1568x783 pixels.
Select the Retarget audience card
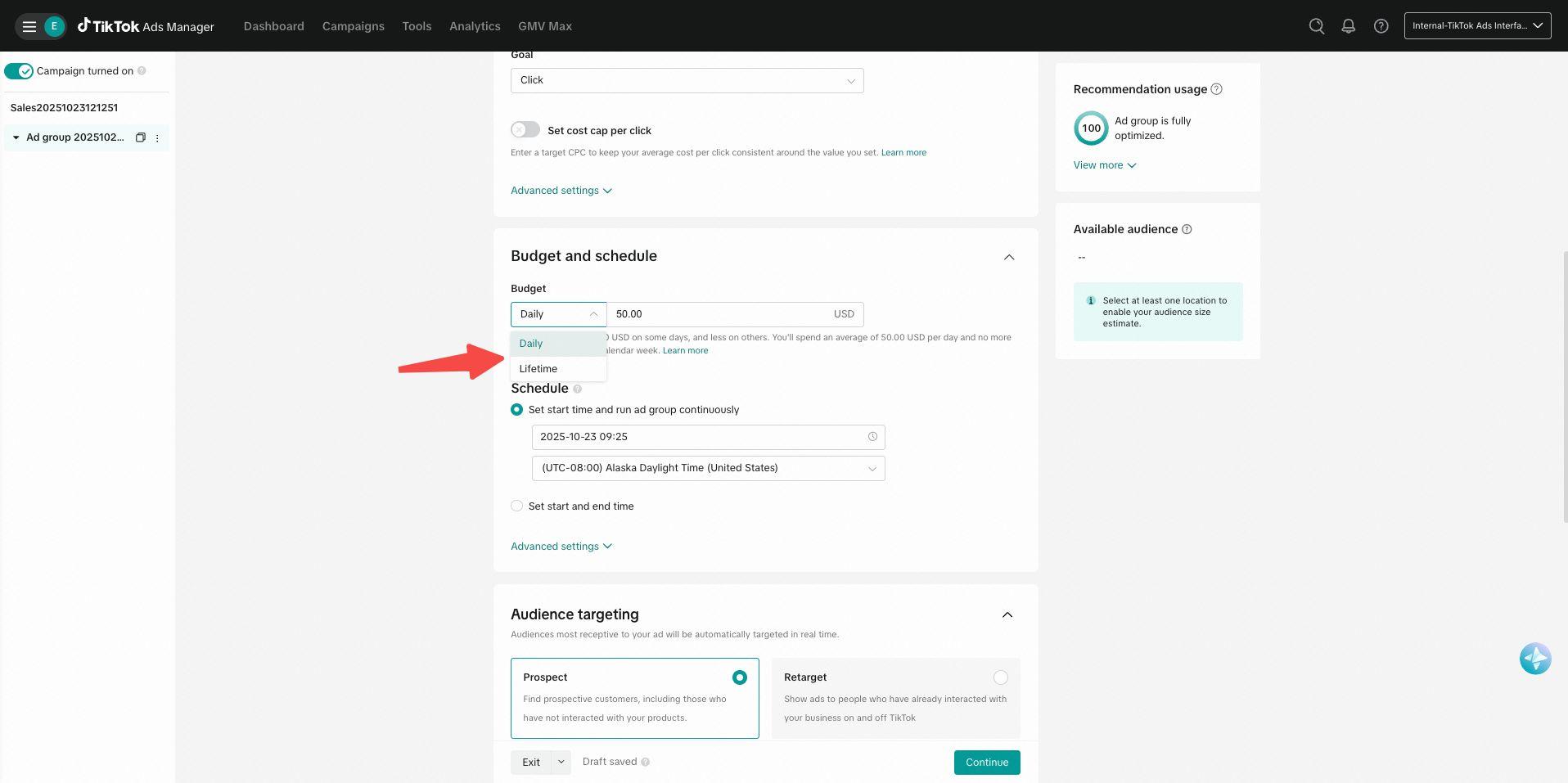point(895,698)
